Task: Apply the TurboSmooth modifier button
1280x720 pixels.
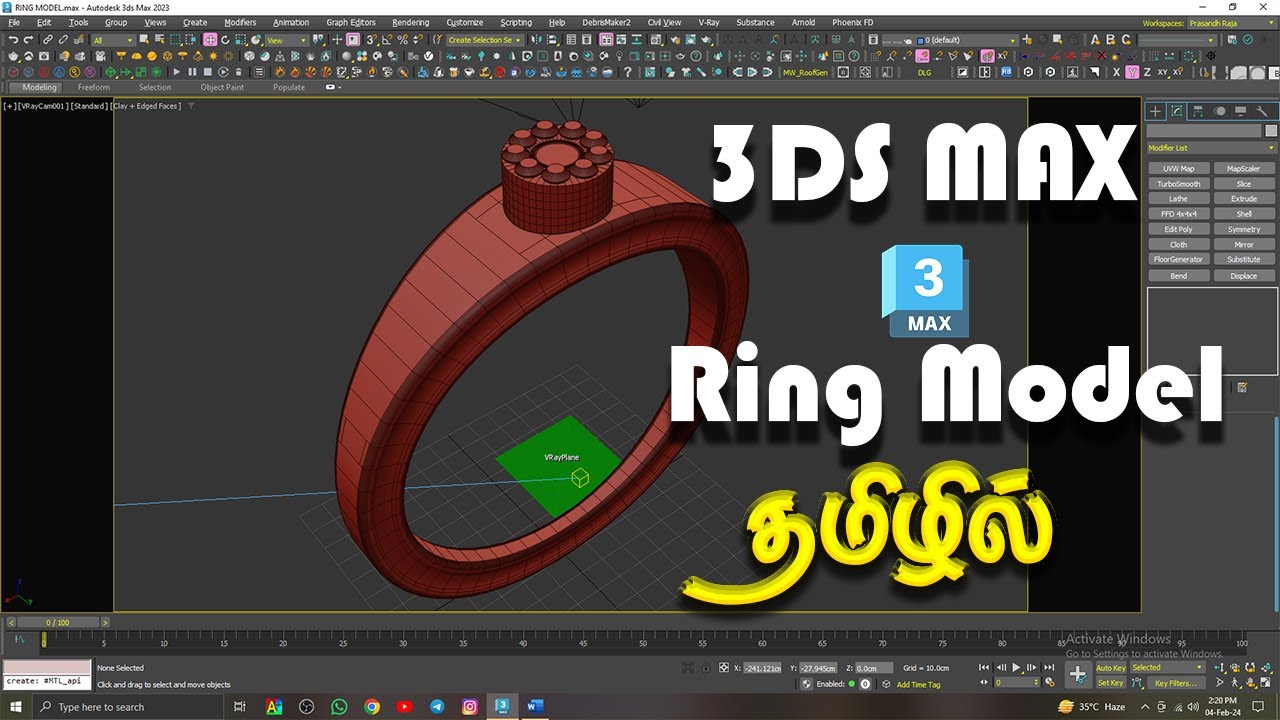Action: pyautogui.click(x=1178, y=184)
